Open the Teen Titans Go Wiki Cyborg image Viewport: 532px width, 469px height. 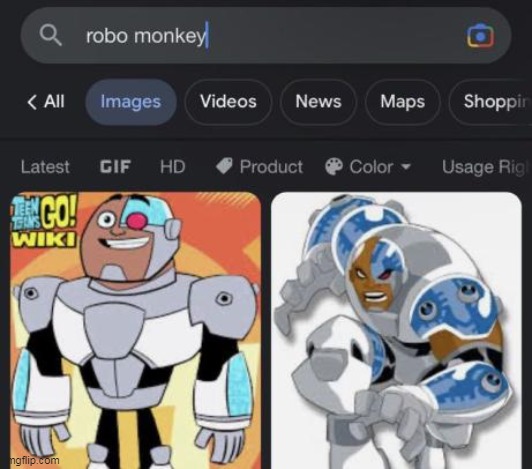click(136, 331)
